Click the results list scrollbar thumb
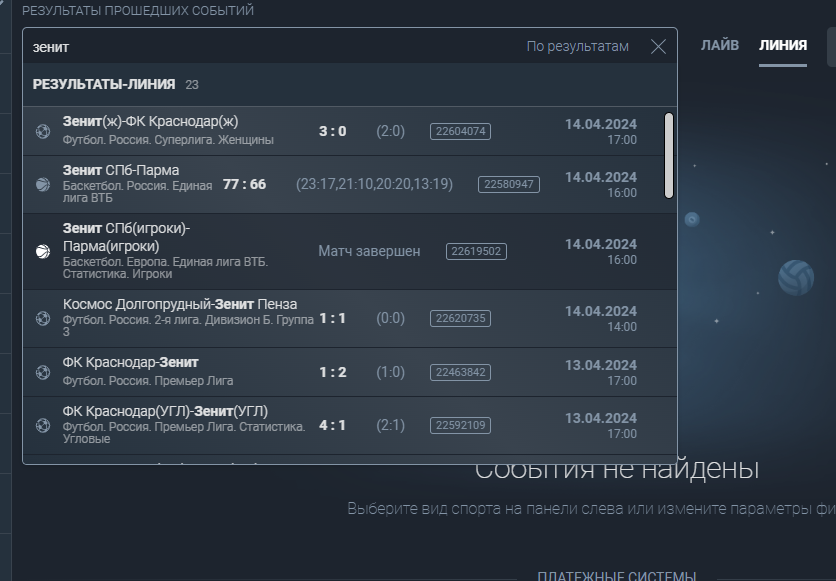Screen dimensions: 836x581 coord(669,155)
